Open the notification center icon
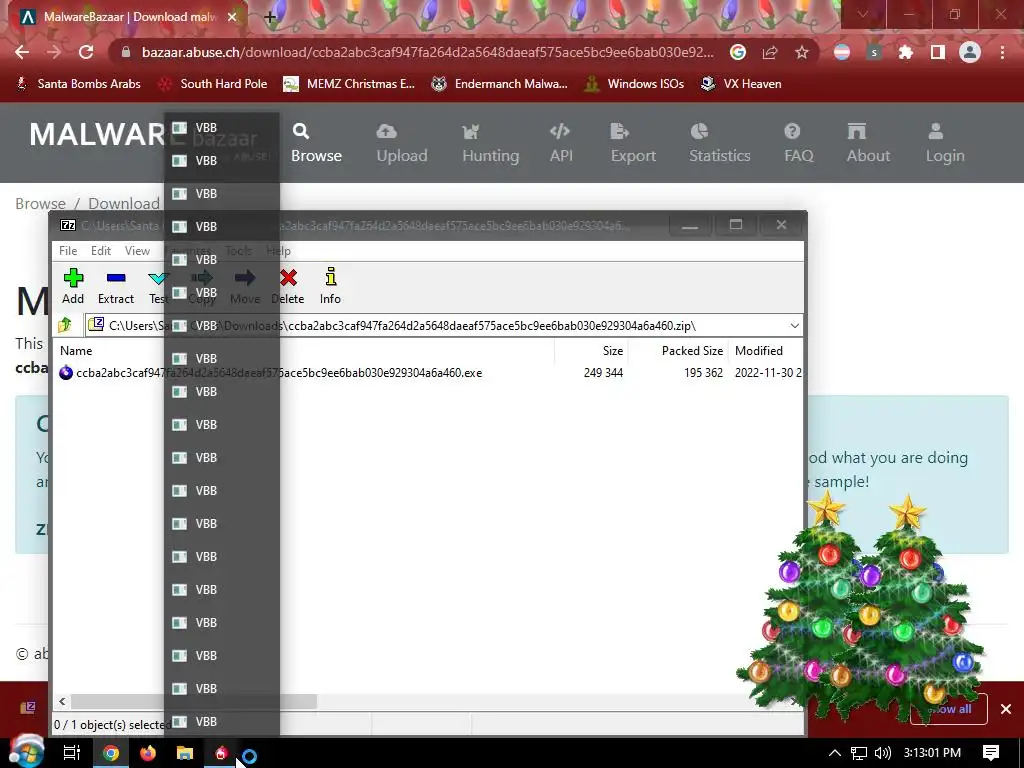The height and width of the screenshot is (768, 1024). [x=991, y=753]
